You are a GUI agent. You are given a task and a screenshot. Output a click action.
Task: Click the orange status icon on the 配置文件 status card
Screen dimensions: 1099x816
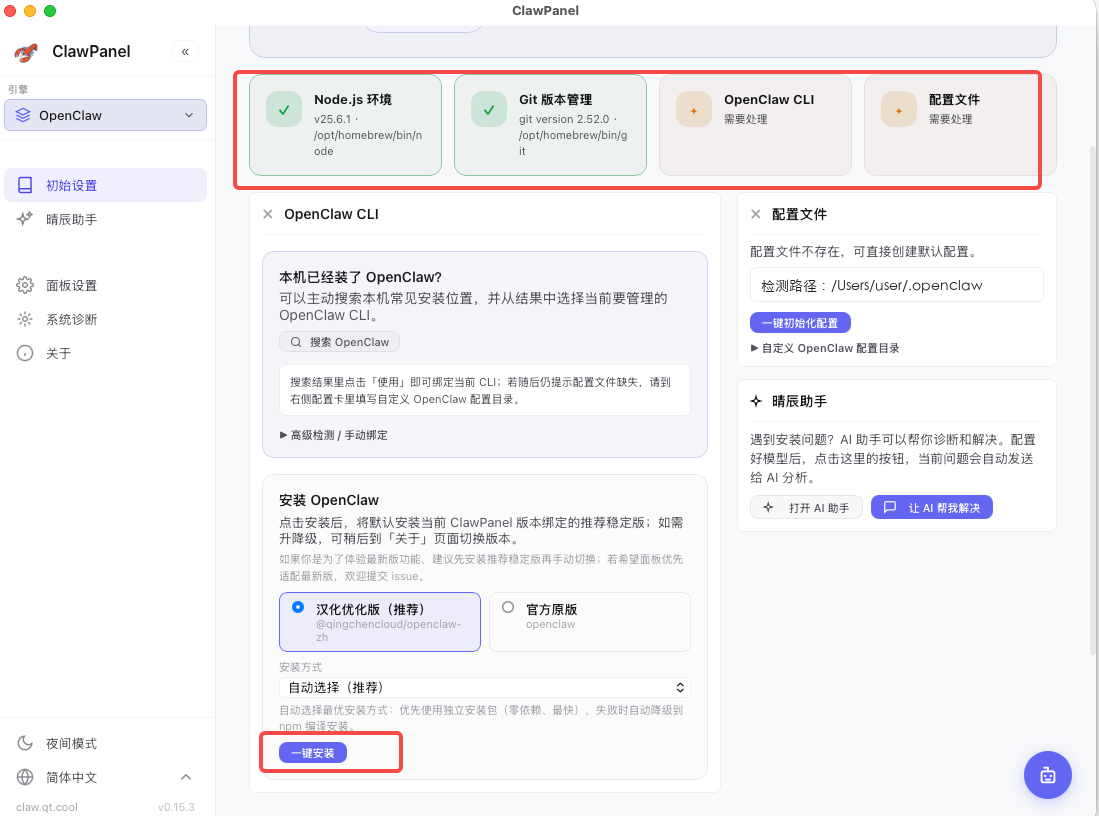(x=899, y=110)
